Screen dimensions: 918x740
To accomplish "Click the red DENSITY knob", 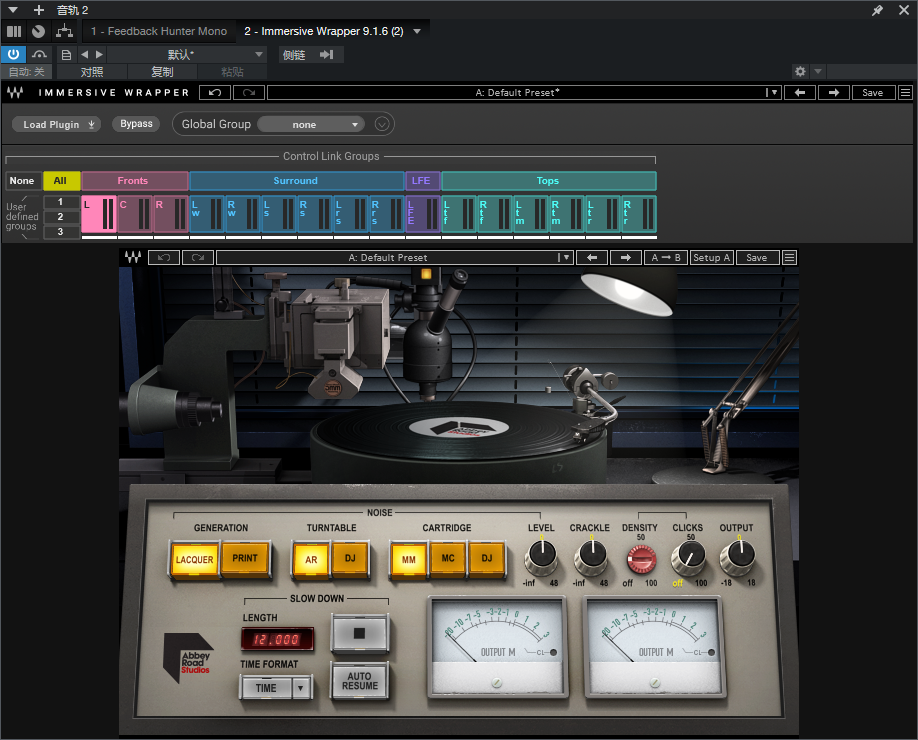I will (x=641, y=559).
